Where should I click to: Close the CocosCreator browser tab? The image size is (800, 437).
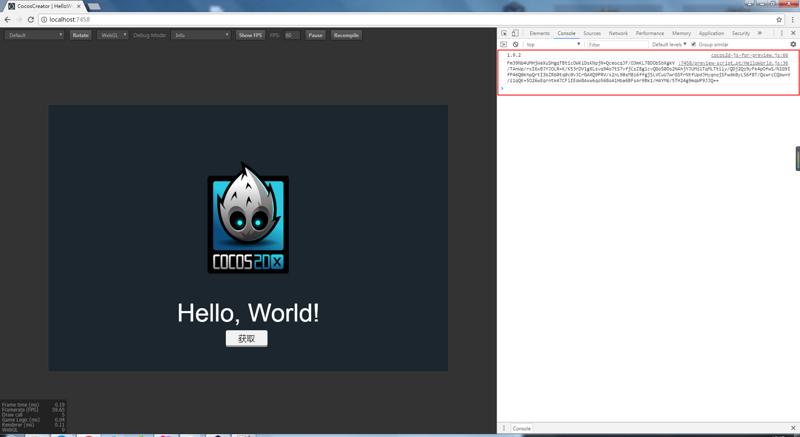(x=79, y=6)
